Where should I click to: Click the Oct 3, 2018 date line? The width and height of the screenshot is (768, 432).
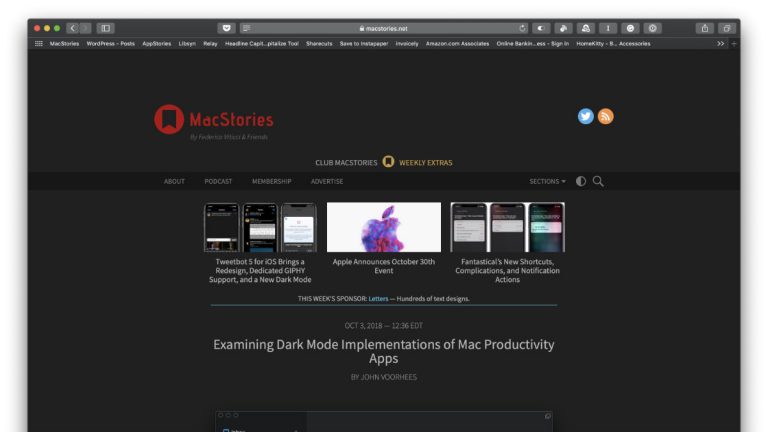click(384, 326)
